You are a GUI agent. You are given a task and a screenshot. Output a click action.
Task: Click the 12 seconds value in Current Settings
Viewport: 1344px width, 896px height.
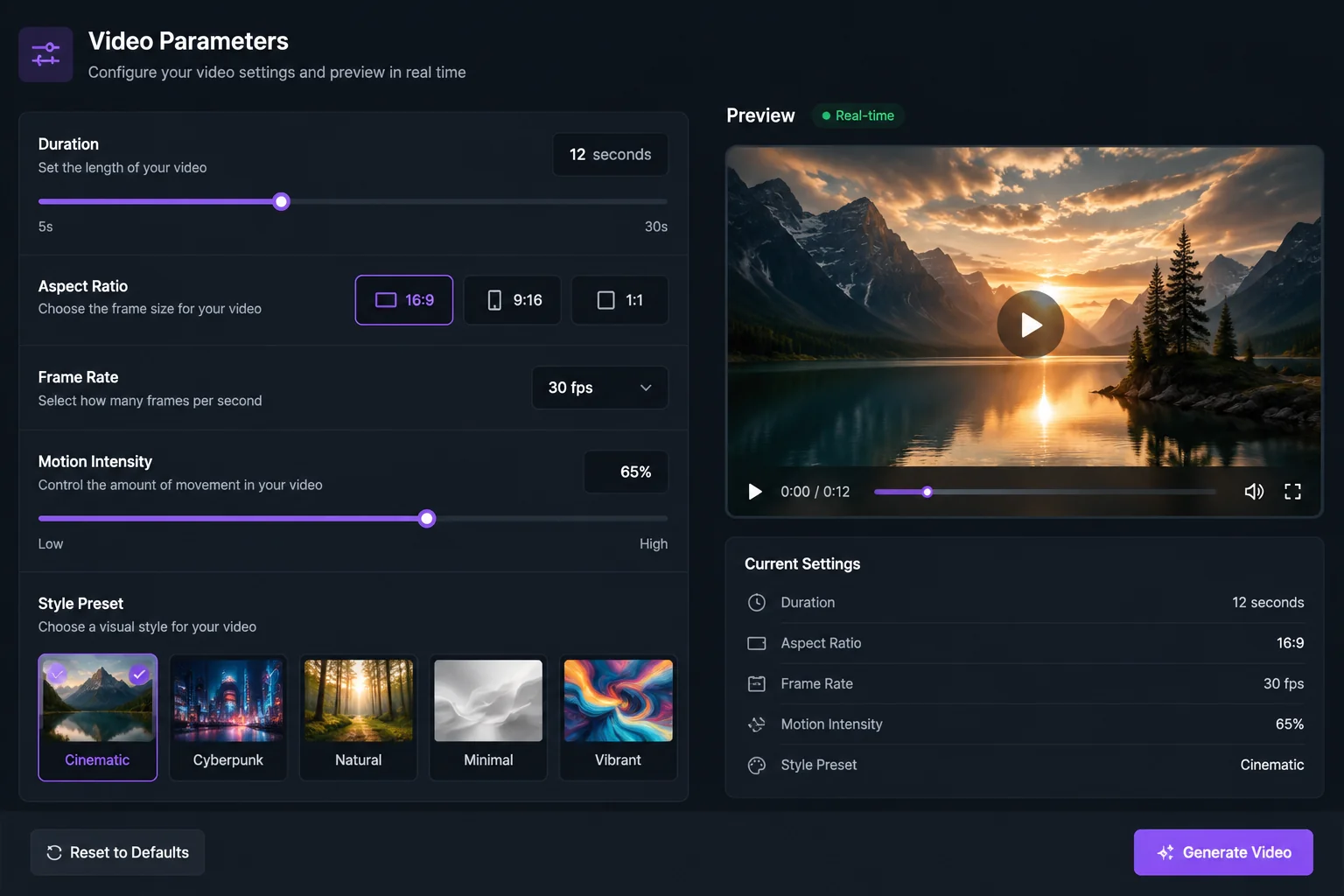[1268, 603]
